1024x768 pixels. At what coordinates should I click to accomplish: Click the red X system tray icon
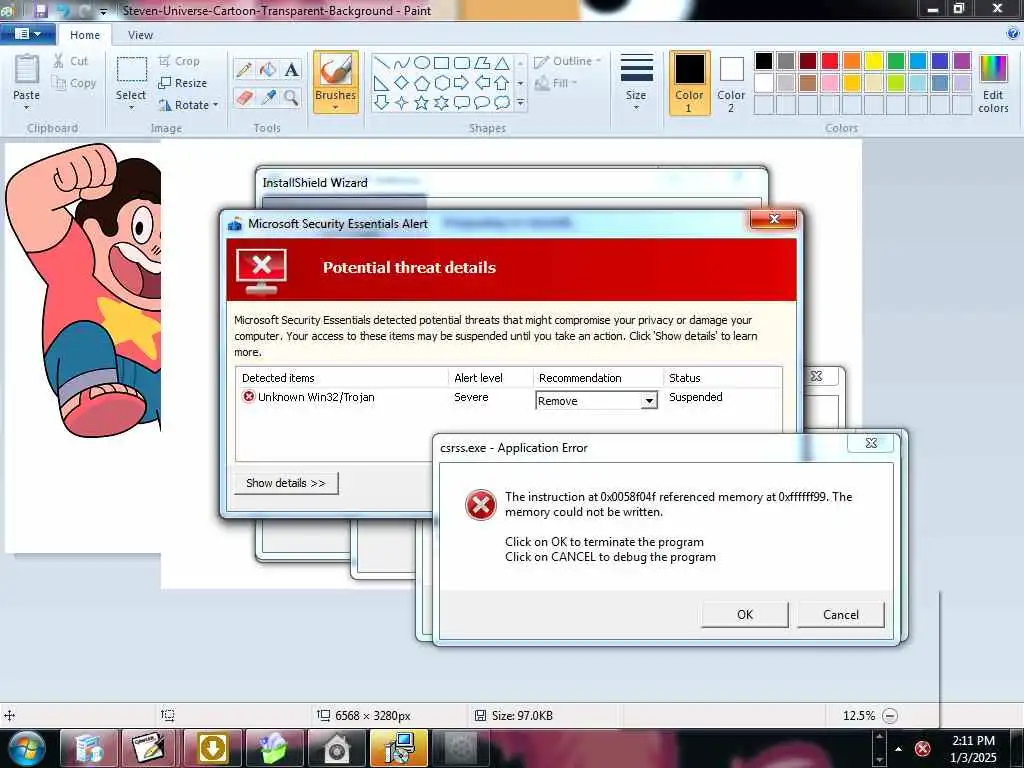coord(922,748)
